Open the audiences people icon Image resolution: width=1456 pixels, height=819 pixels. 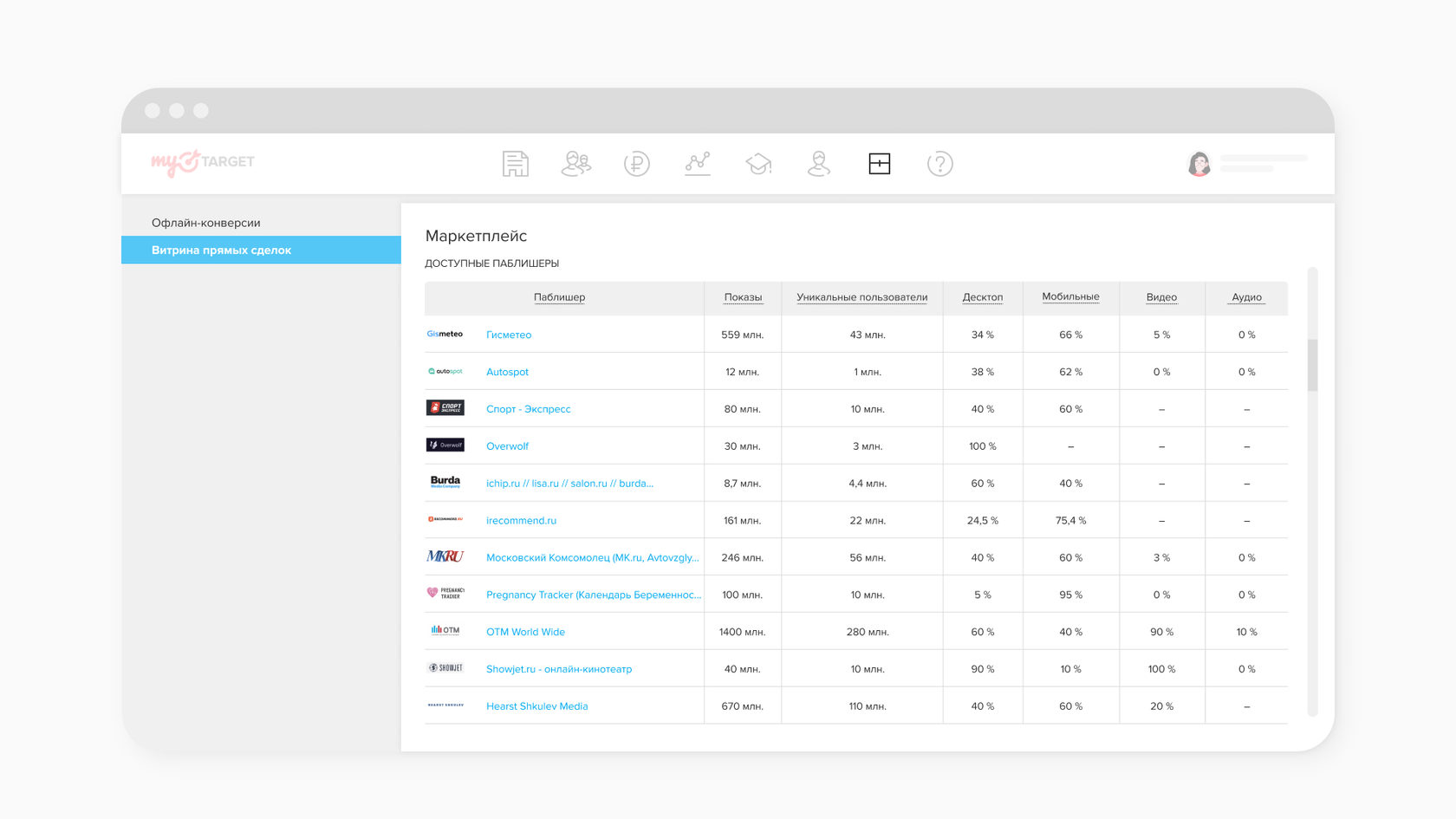pyautogui.click(x=576, y=164)
